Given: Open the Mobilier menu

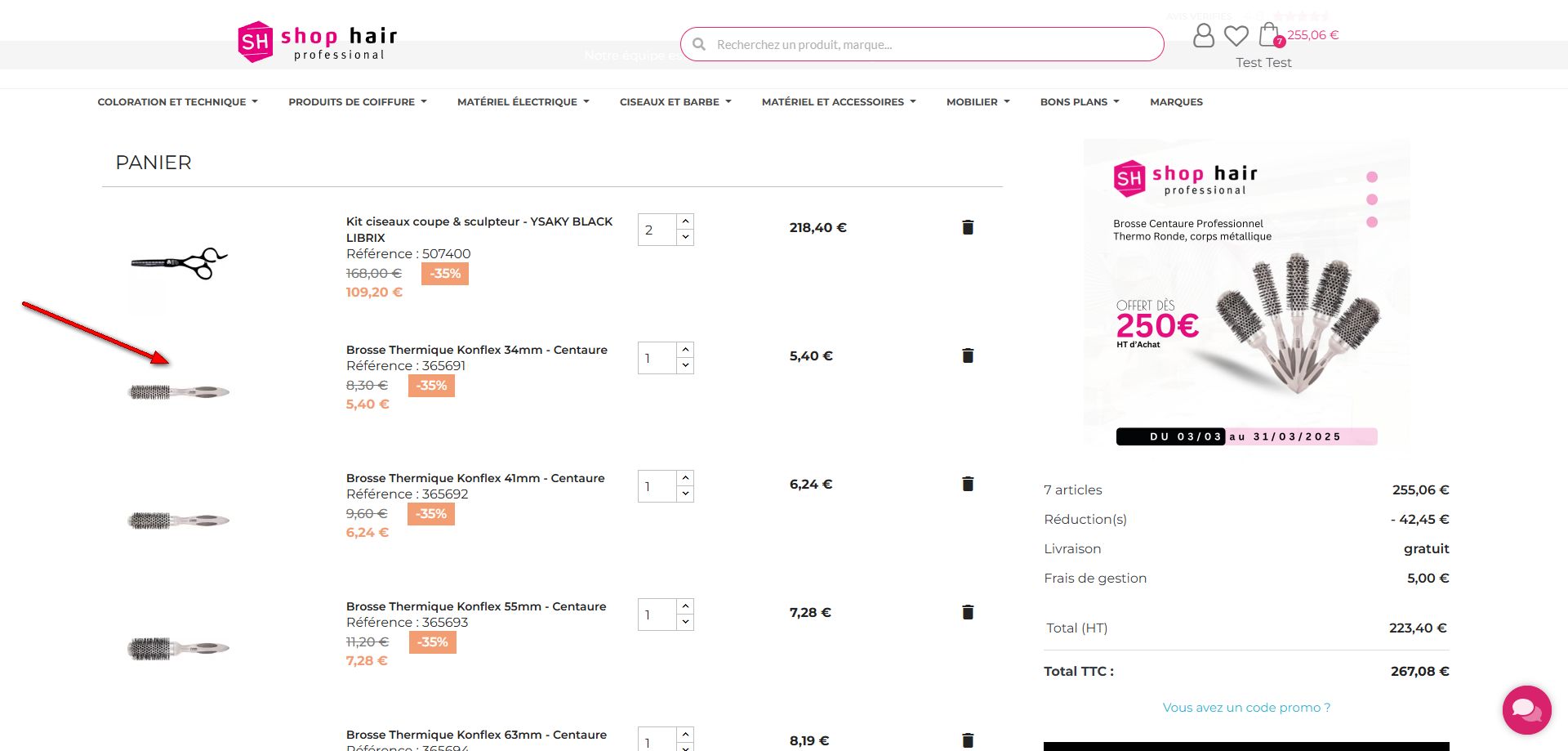Looking at the screenshot, I should pyautogui.click(x=978, y=102).
